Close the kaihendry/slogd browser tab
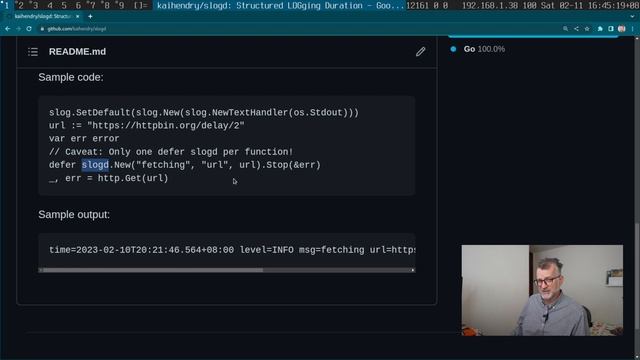The height and width of the screenshot is (360, 640). point(77,16)
